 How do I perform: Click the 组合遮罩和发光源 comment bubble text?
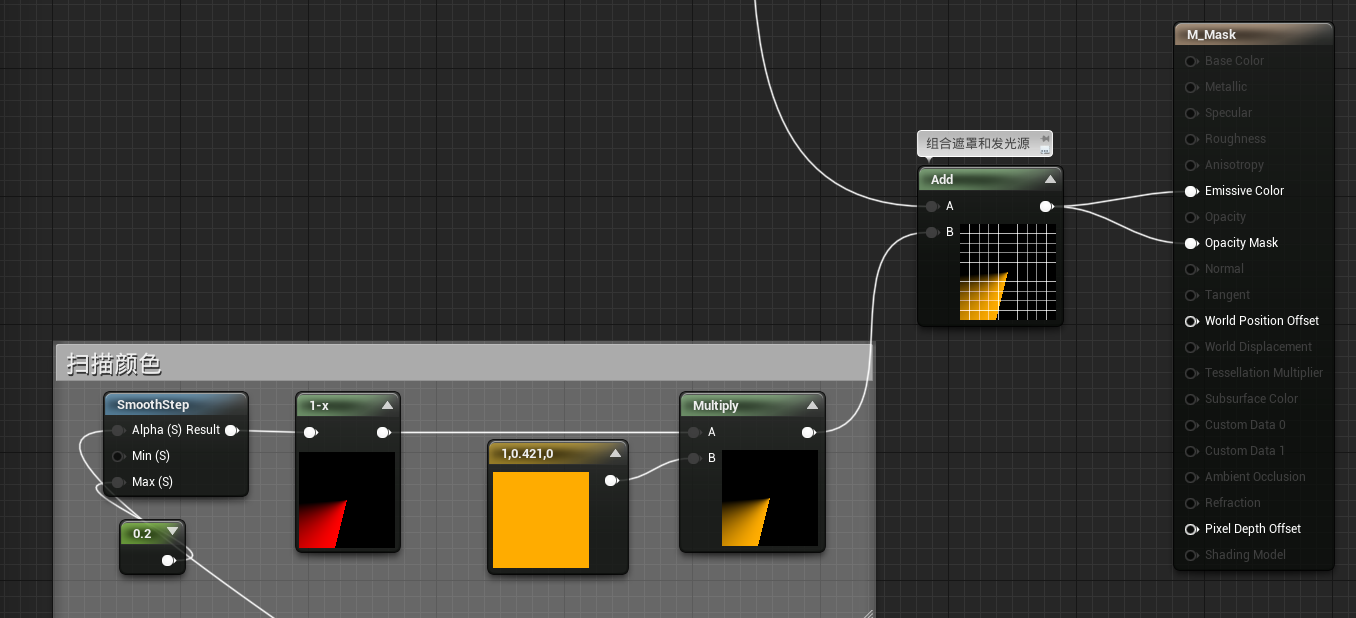(978, 144)
